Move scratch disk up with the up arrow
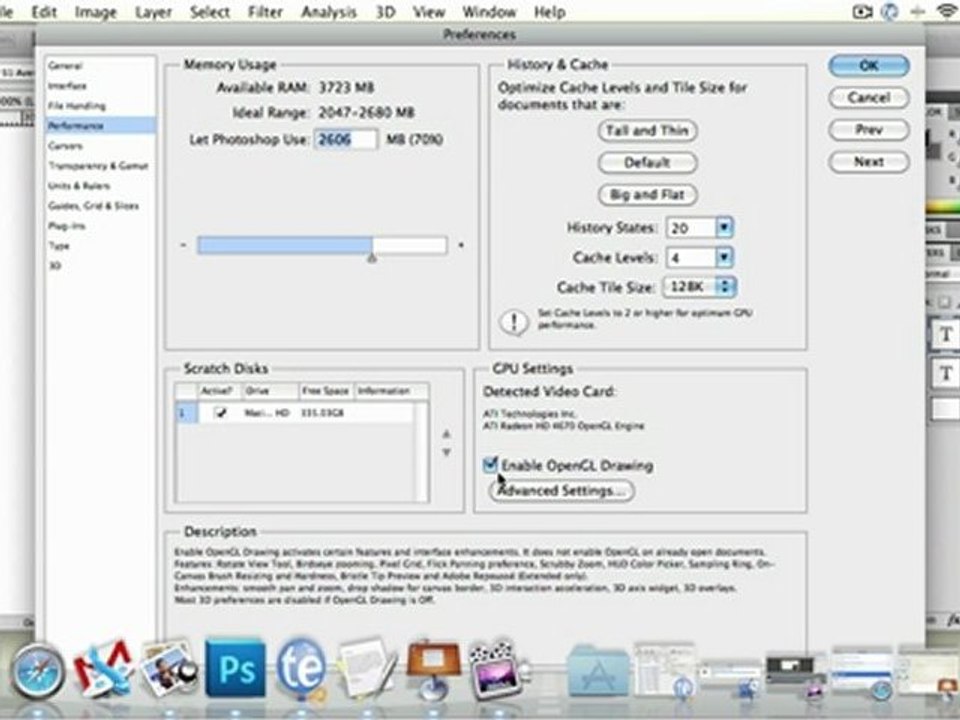The height and width of the screenshot is (720, 960). click(x=446, y=433)
